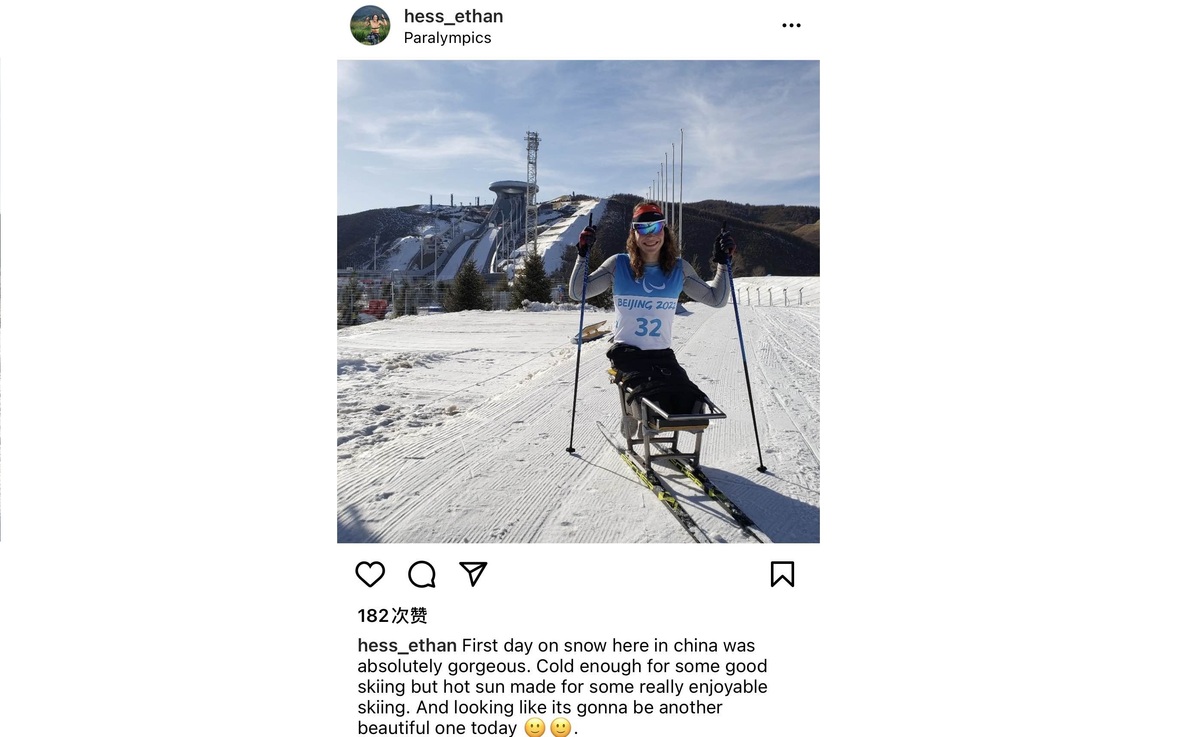
Task: View the 182 likes list
Action: point(392,615)
